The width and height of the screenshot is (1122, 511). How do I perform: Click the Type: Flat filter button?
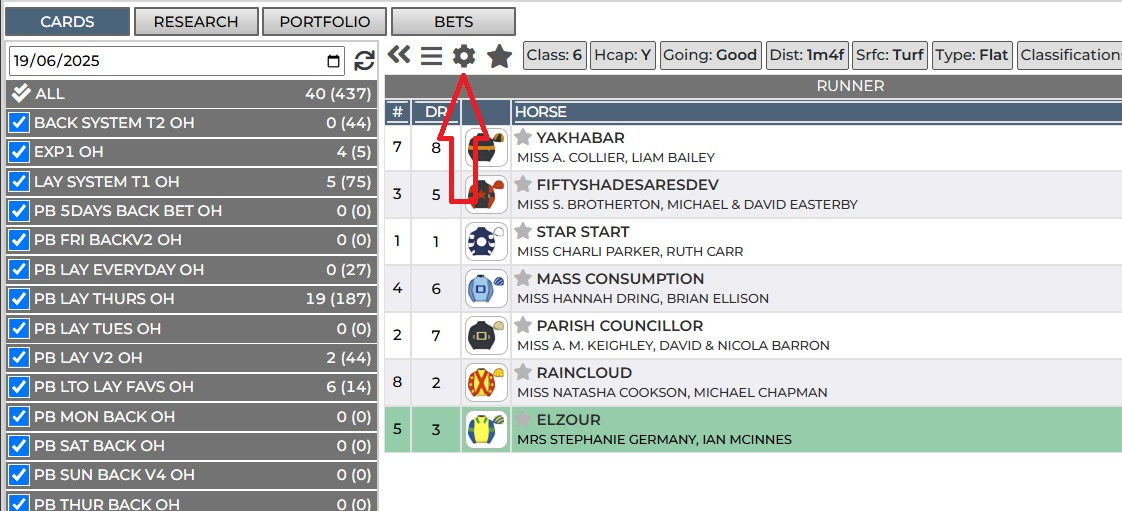click(972, 55)
